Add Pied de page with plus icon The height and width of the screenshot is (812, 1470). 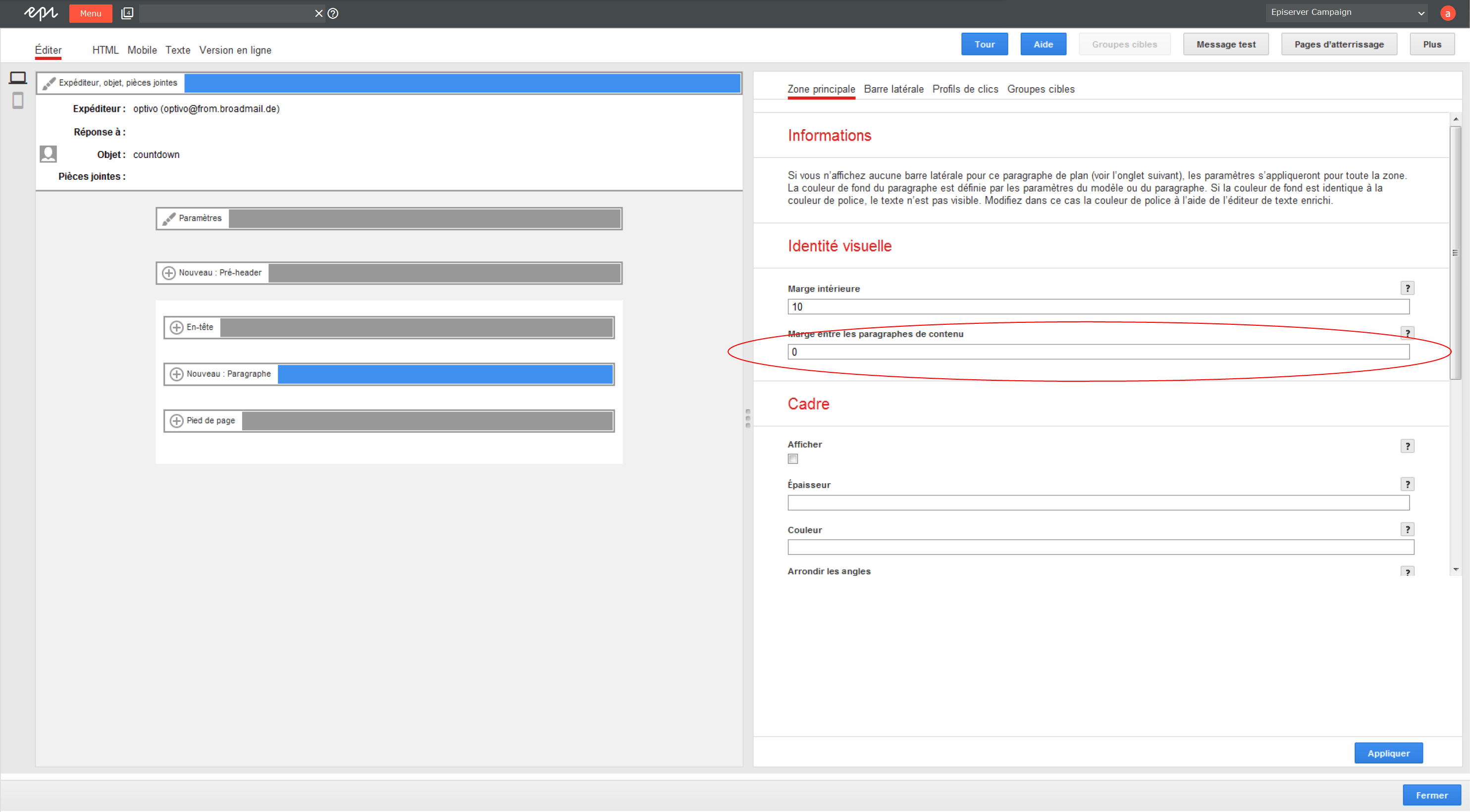point(177,421)
